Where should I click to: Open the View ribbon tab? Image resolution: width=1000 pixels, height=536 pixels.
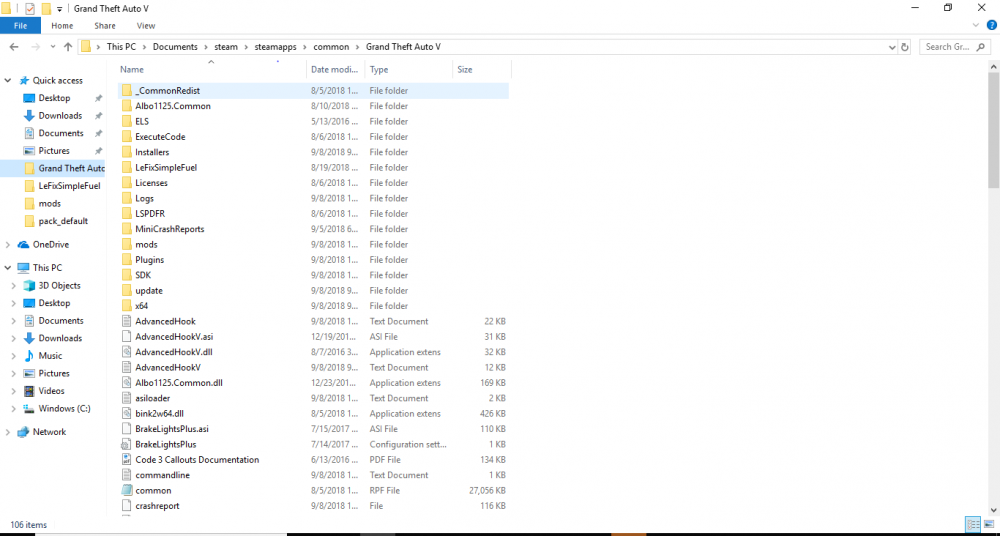[x=145, y=26]
